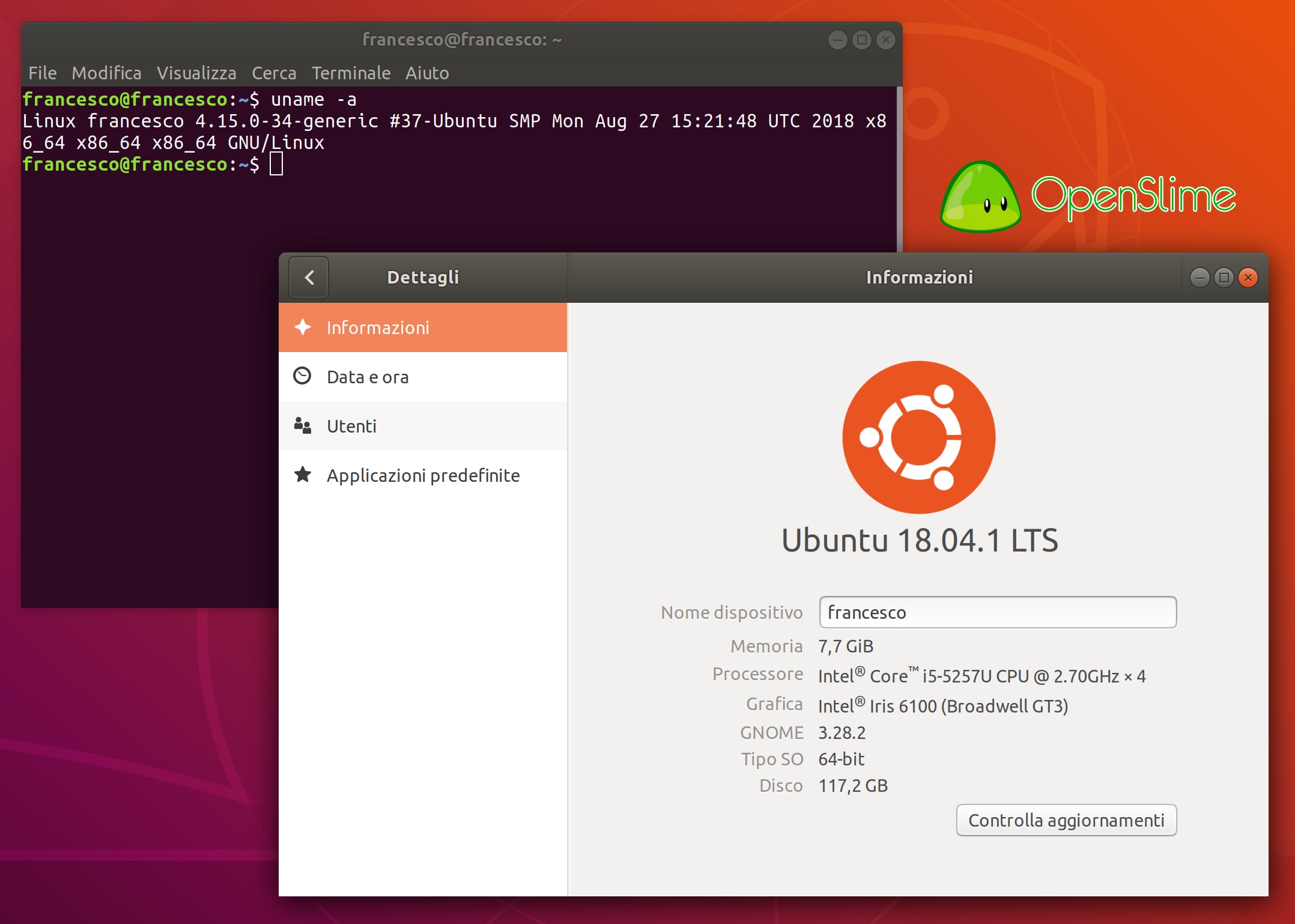Maximize the terminal window
This screenshot has height=924, width=1295.
pyautogui.click(x=861, y=40)
